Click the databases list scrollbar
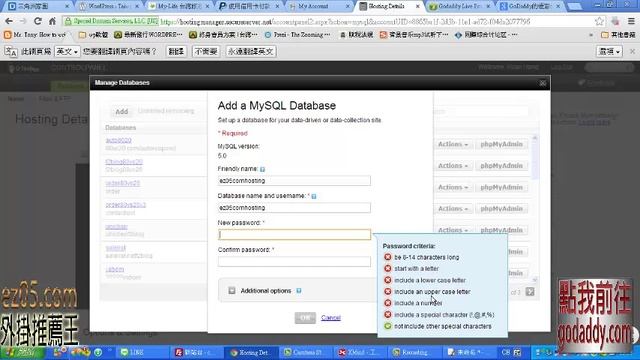 pyautogui.click(x=535, y=208)
